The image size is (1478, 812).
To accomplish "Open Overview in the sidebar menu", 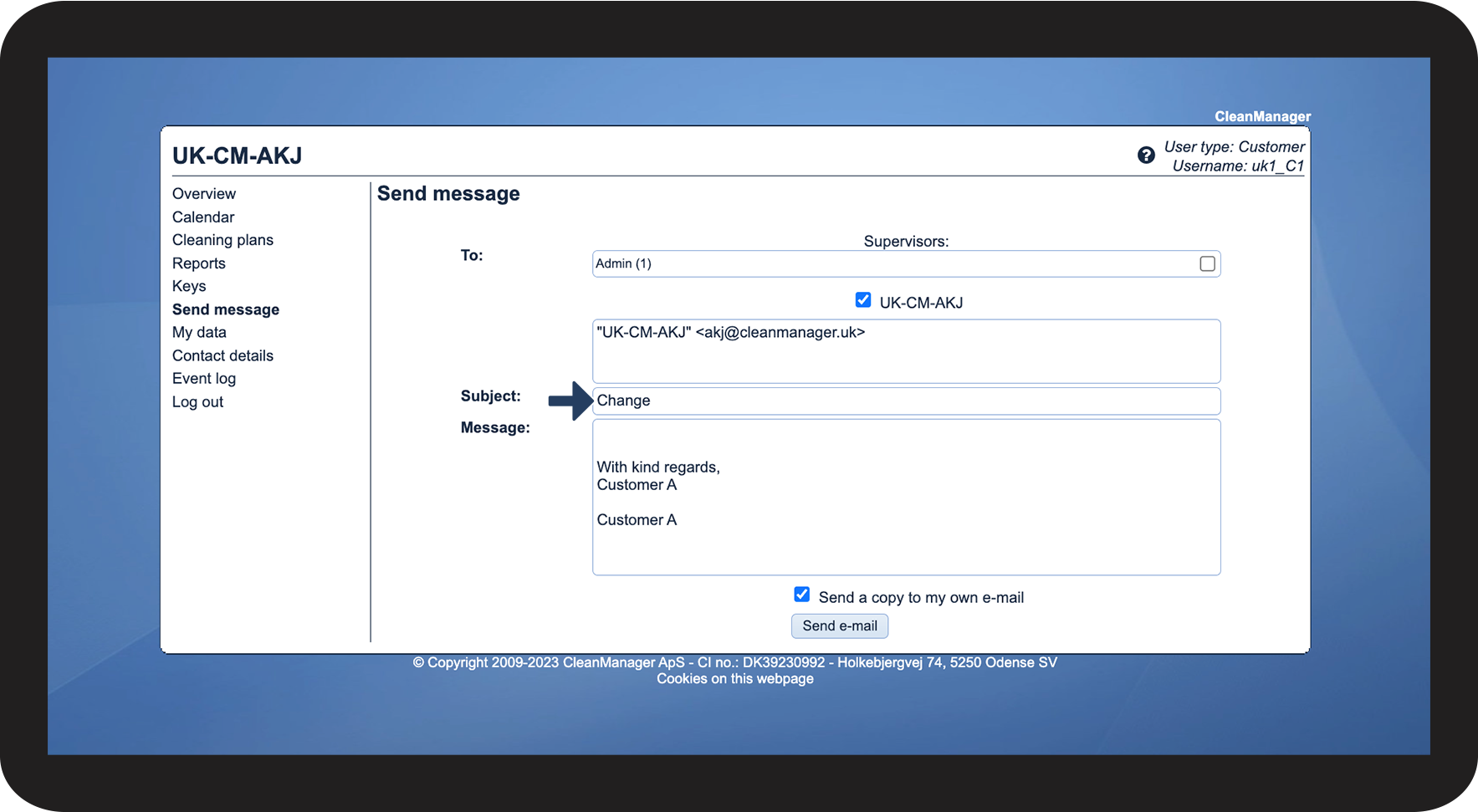I will 204,194.
